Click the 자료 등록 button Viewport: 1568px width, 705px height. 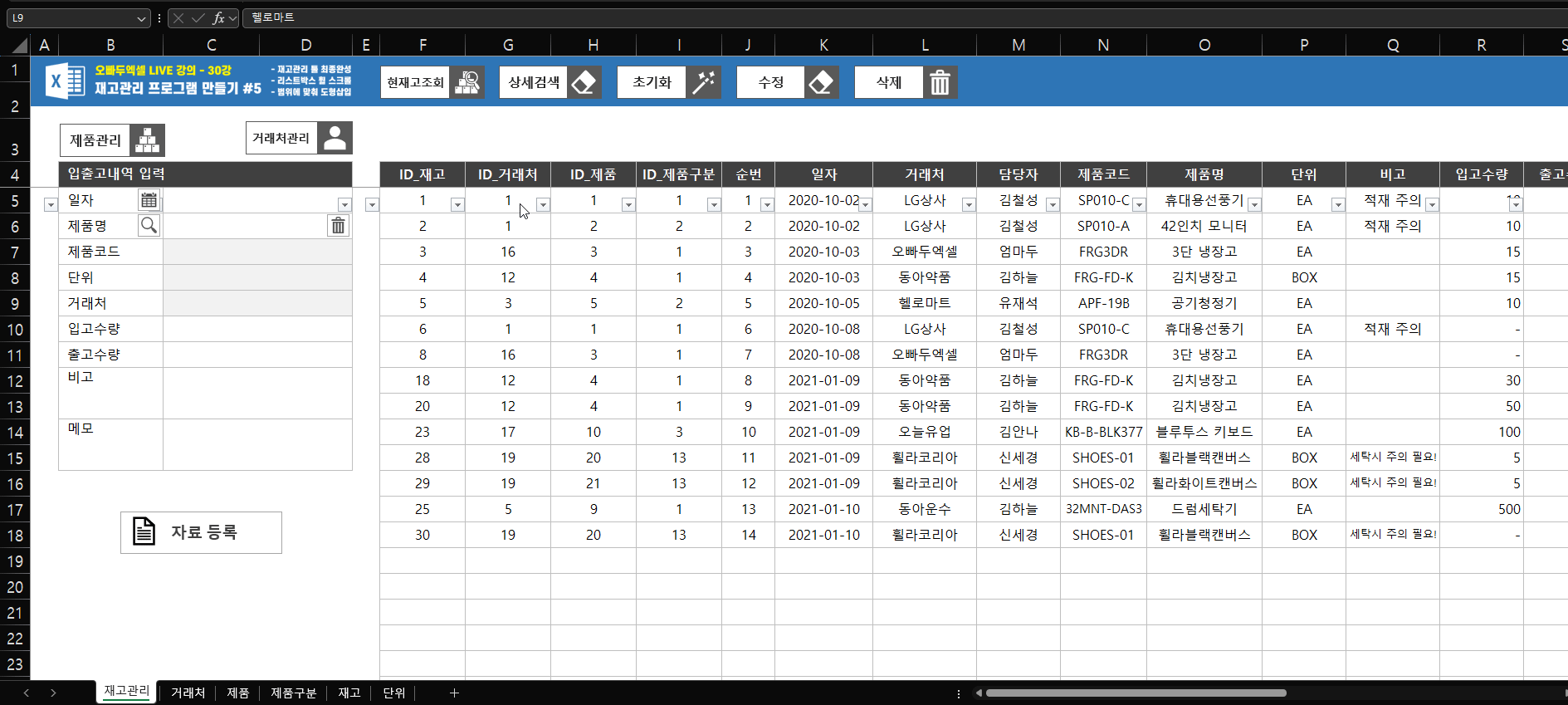click(x=201, y=532)
